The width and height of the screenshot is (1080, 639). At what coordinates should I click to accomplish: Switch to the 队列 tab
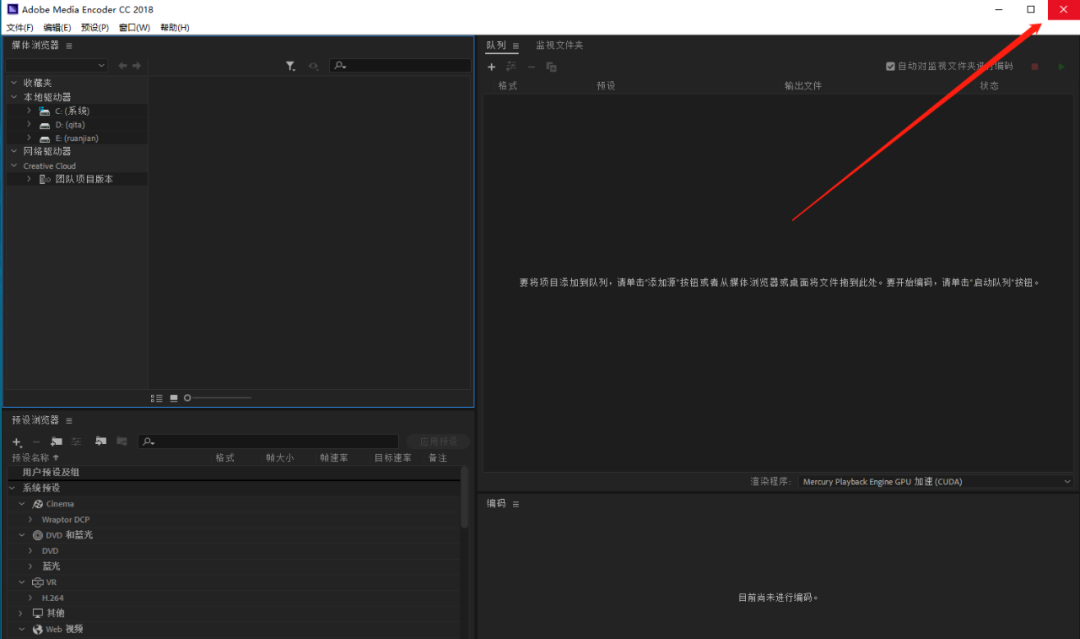tap(496, 45)
